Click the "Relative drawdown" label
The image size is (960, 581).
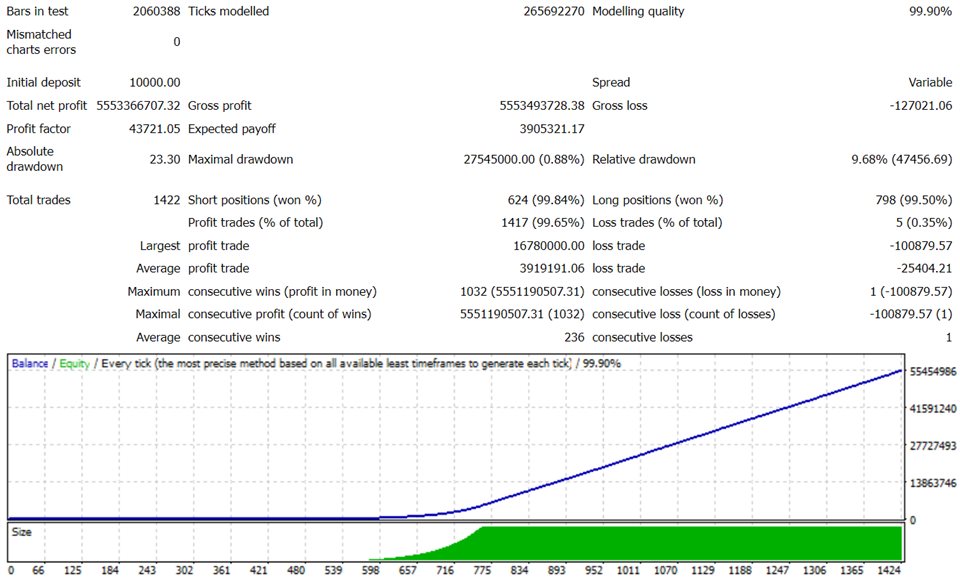pyautogui.click(x=643, y=159)
